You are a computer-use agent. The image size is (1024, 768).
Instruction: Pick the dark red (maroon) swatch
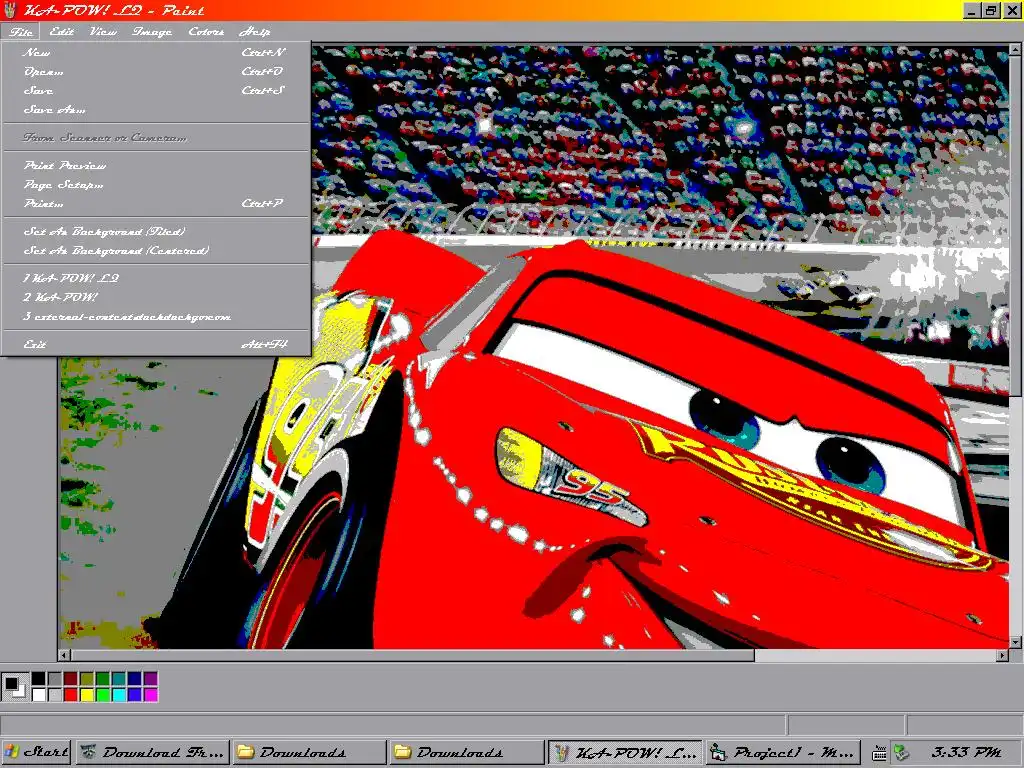(71, 679)
